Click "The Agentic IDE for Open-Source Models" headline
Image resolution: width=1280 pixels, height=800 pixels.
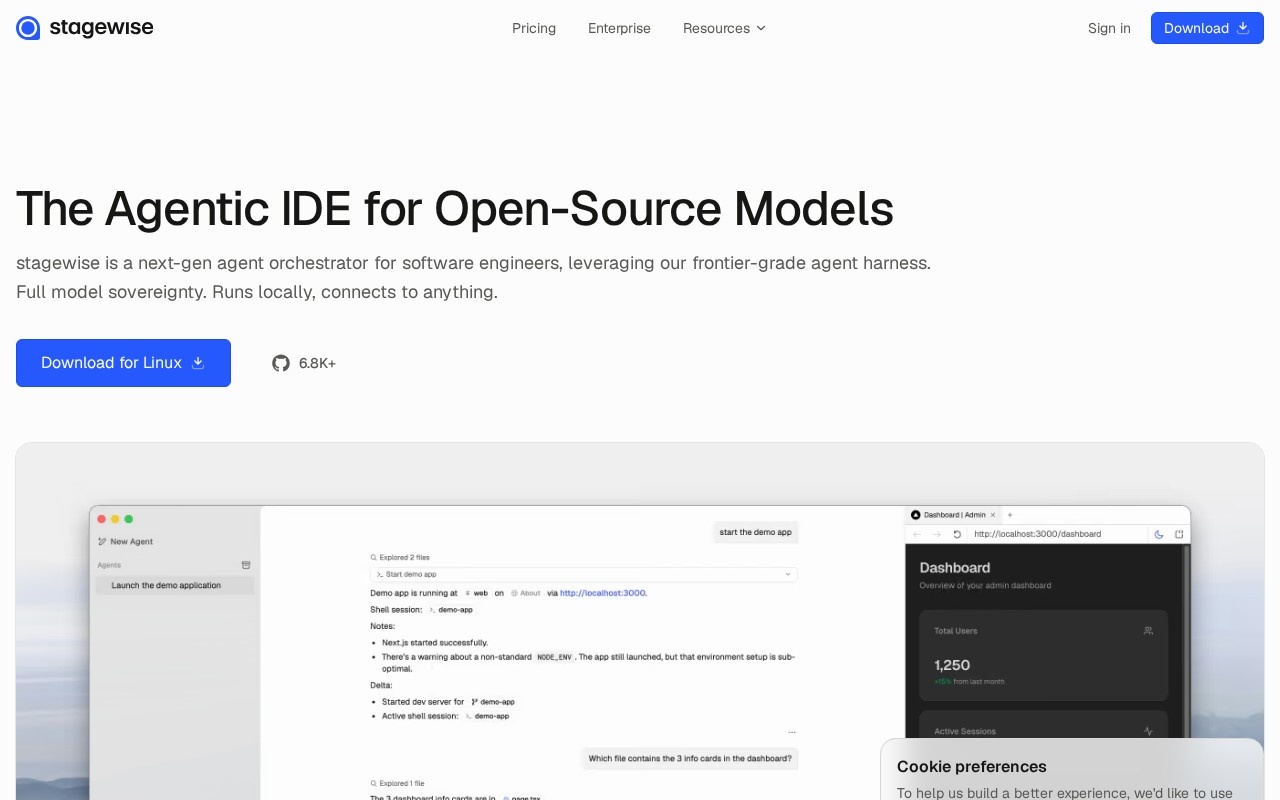[455, 208]
